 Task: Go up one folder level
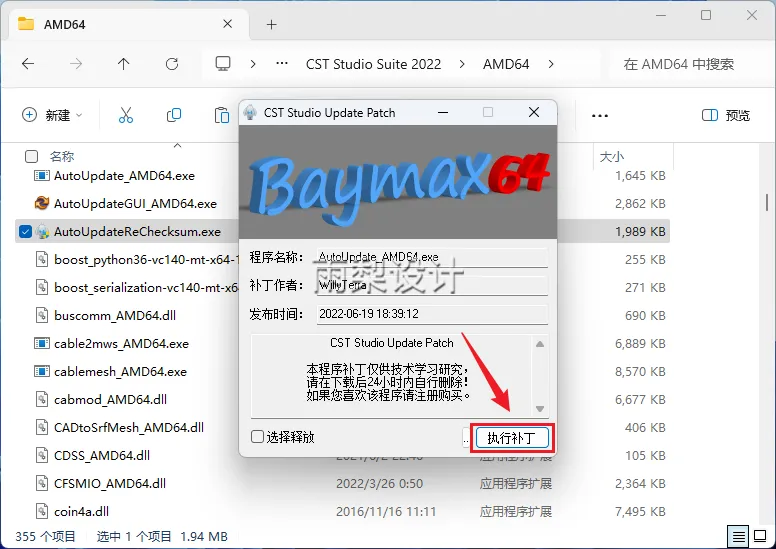[x=124, y=64]
